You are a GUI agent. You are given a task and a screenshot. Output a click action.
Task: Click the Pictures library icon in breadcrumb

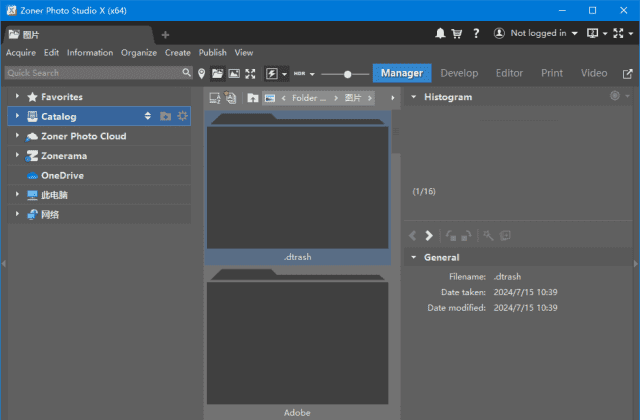coord(270,98)
